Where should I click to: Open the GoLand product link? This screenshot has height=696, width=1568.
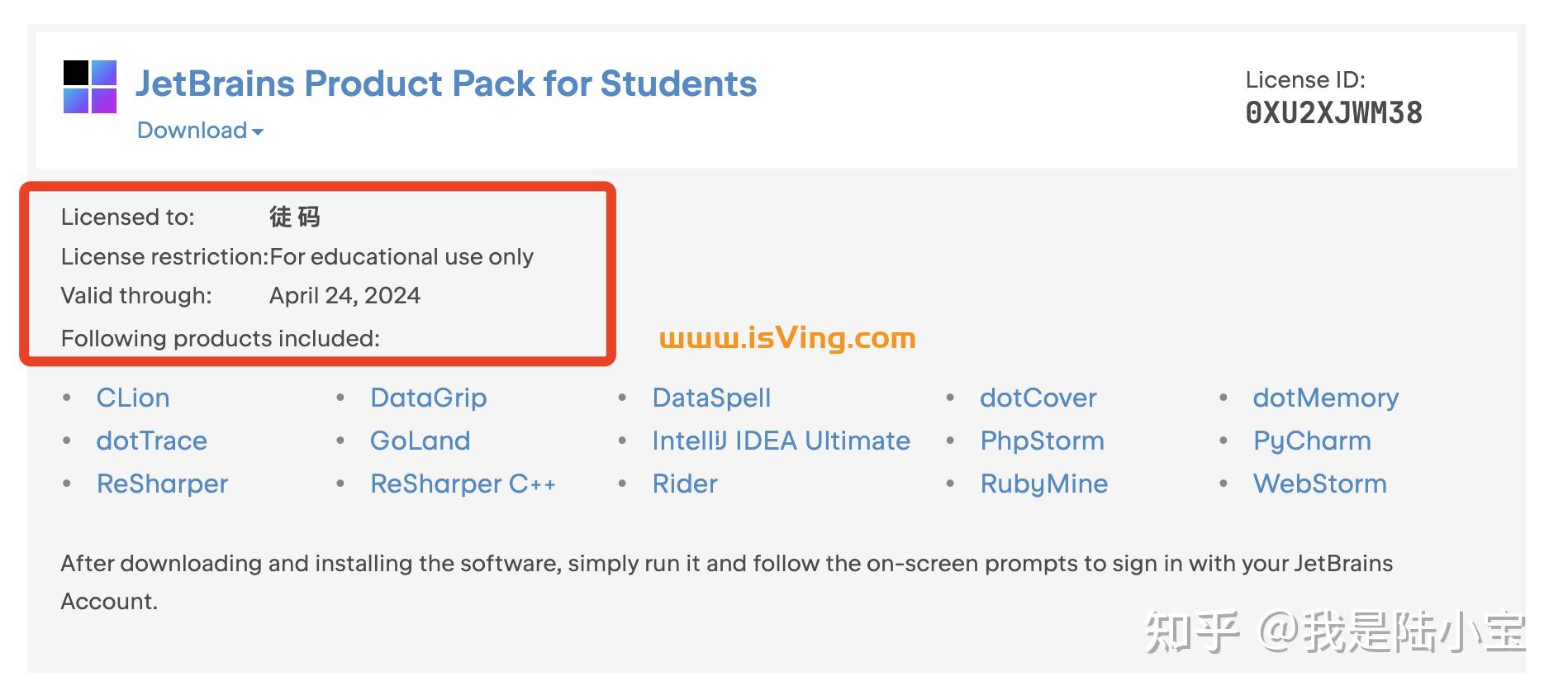point(421,441)
